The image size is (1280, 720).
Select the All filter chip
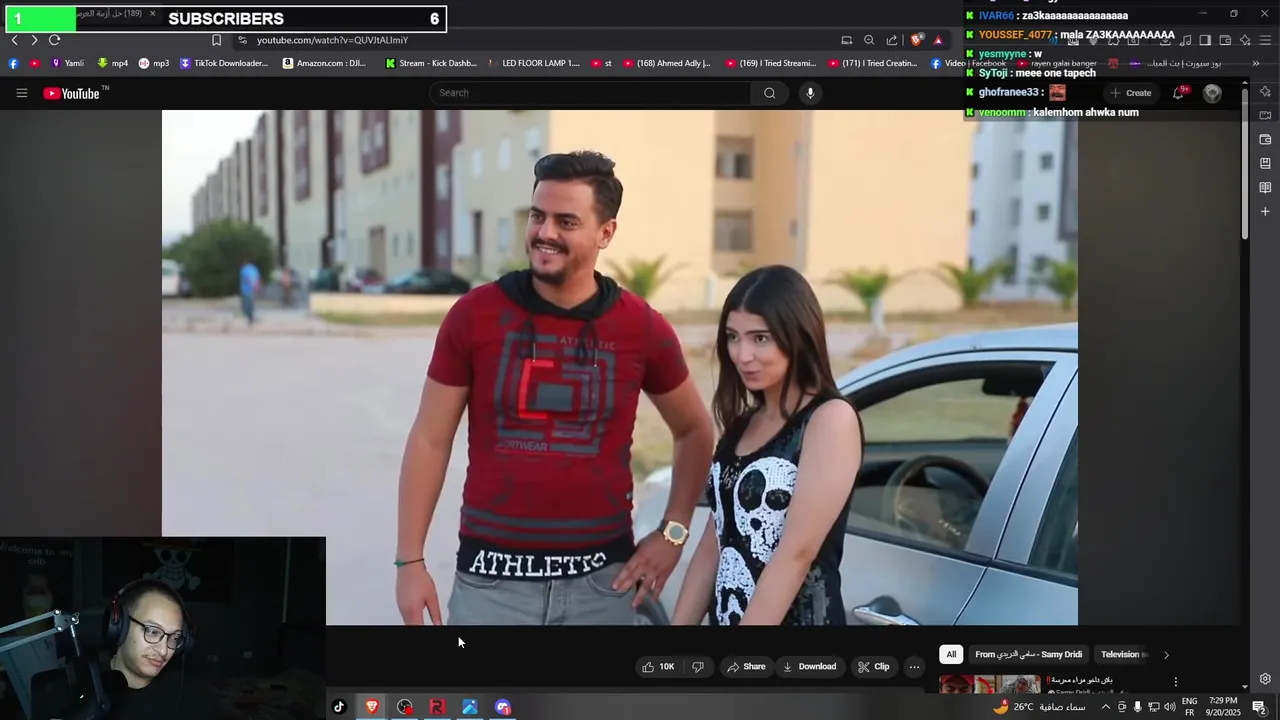(x=951, y=654)
